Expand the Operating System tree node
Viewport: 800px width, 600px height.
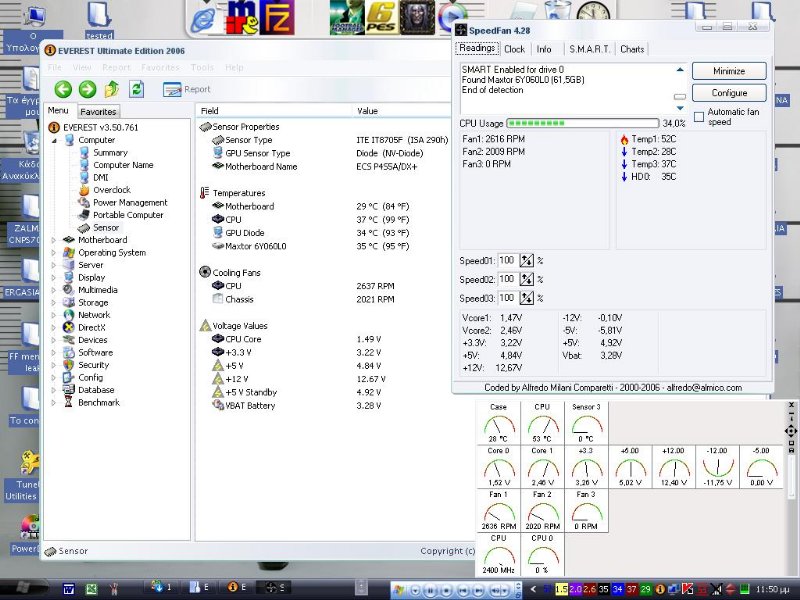click(x=54, y=253)
